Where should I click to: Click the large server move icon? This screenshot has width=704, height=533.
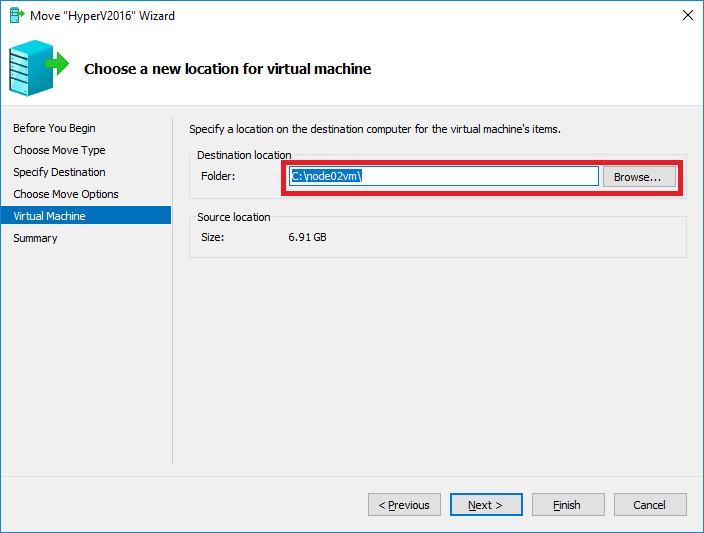(39, 68)
